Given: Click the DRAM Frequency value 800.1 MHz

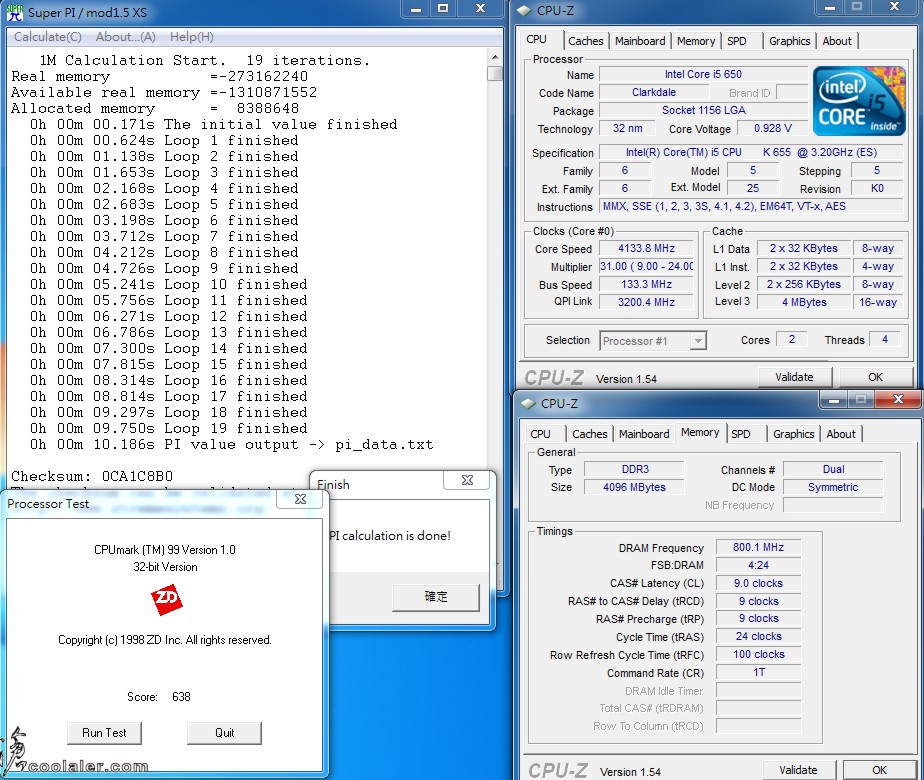Looking at the screenshot, I should click(x=758, y=547).
